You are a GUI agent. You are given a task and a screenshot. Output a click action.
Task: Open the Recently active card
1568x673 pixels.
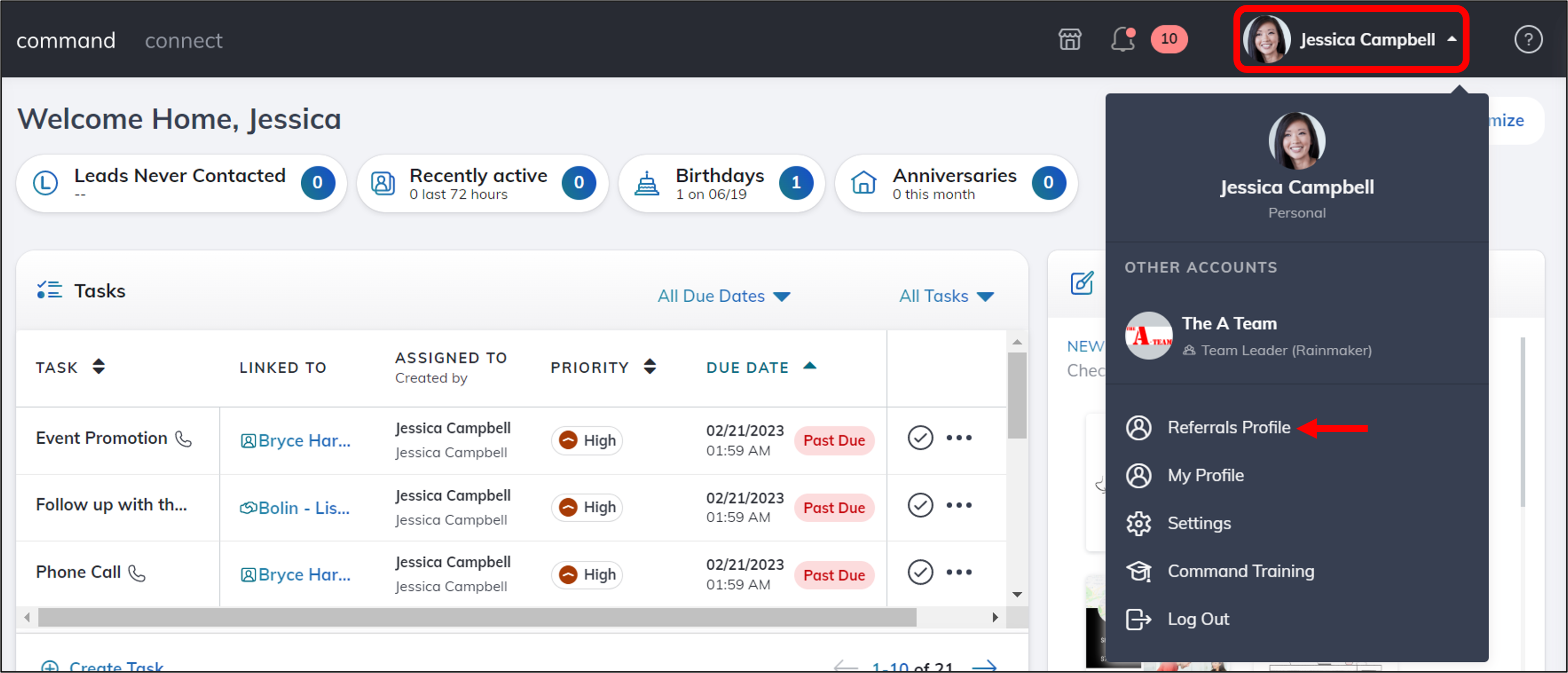pyautogui.click(x=482, y=183)
